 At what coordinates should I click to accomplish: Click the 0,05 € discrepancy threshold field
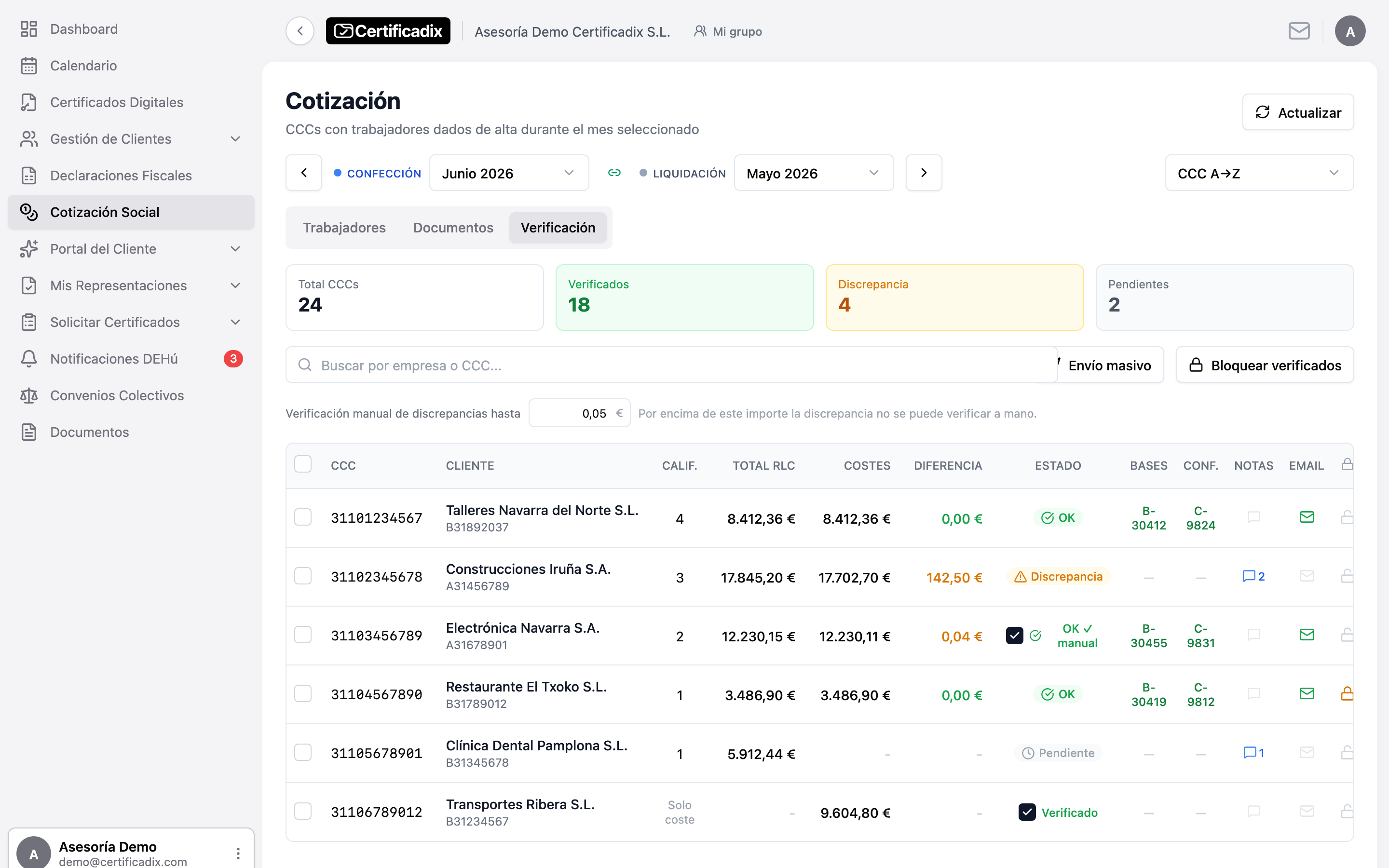tap(579, 413)
